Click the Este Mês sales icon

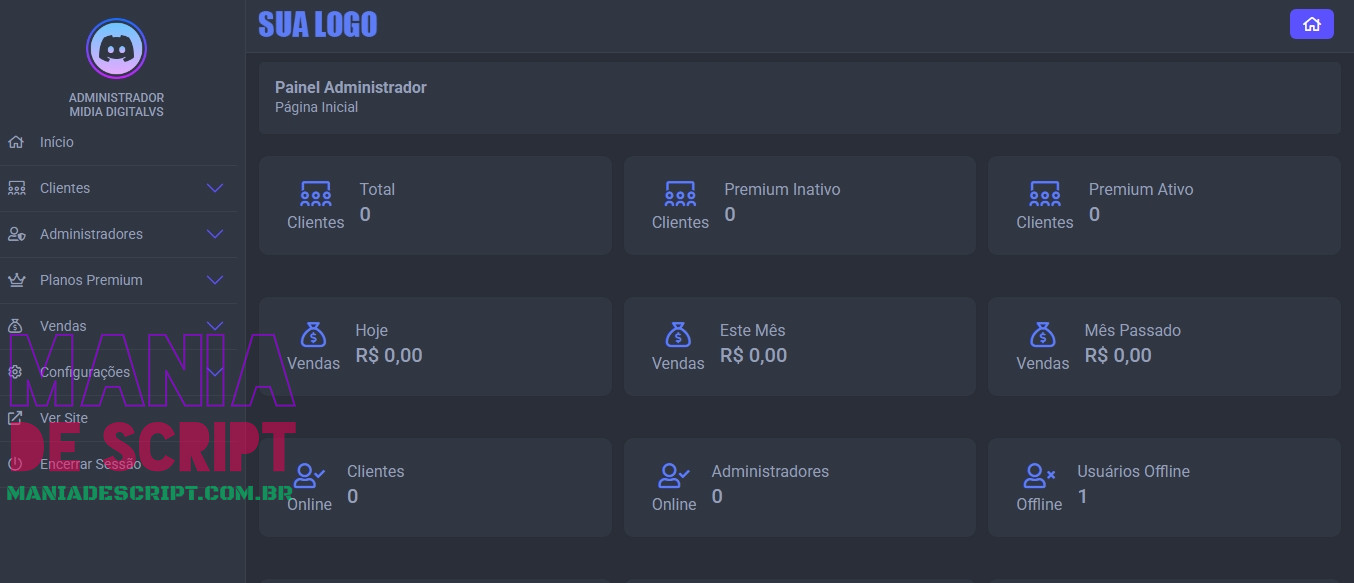pyautogui.click(x=678, y=334)
